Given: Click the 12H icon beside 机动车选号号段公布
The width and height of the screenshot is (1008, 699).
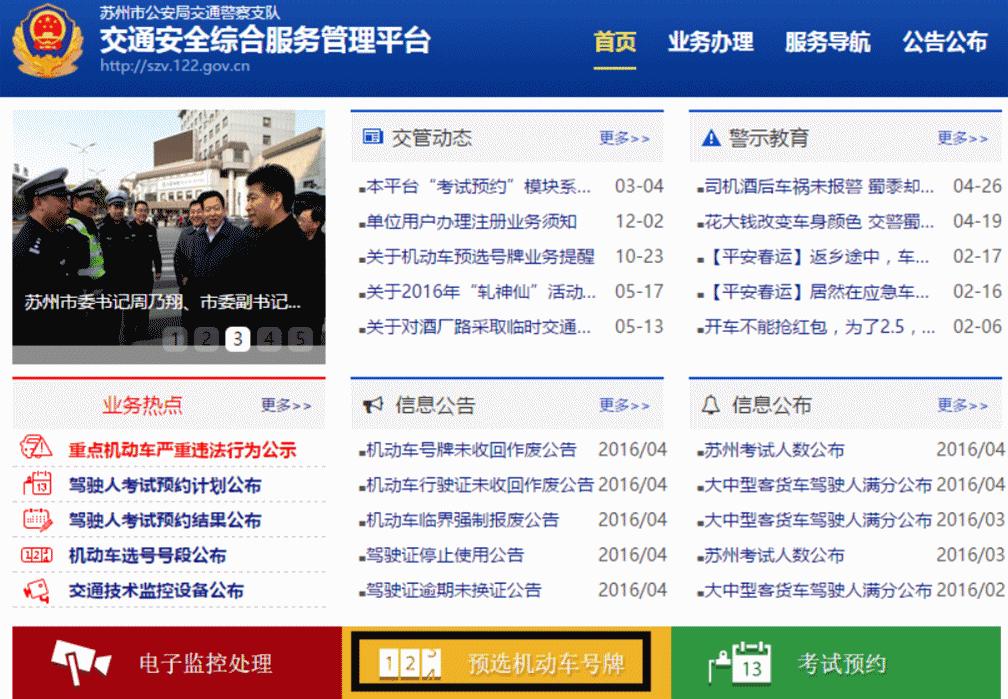Looking at the screenshot, I should [x=36, y=555].
